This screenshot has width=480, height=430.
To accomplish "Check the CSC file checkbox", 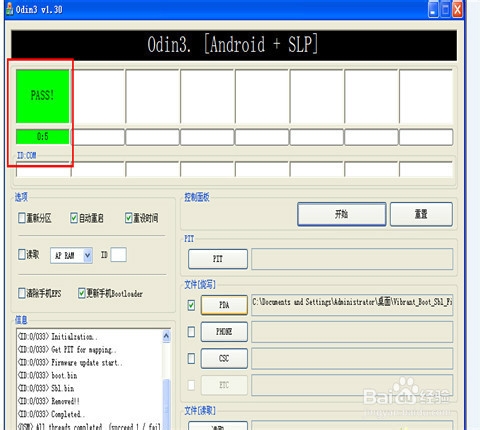I will tap(191, 358).
